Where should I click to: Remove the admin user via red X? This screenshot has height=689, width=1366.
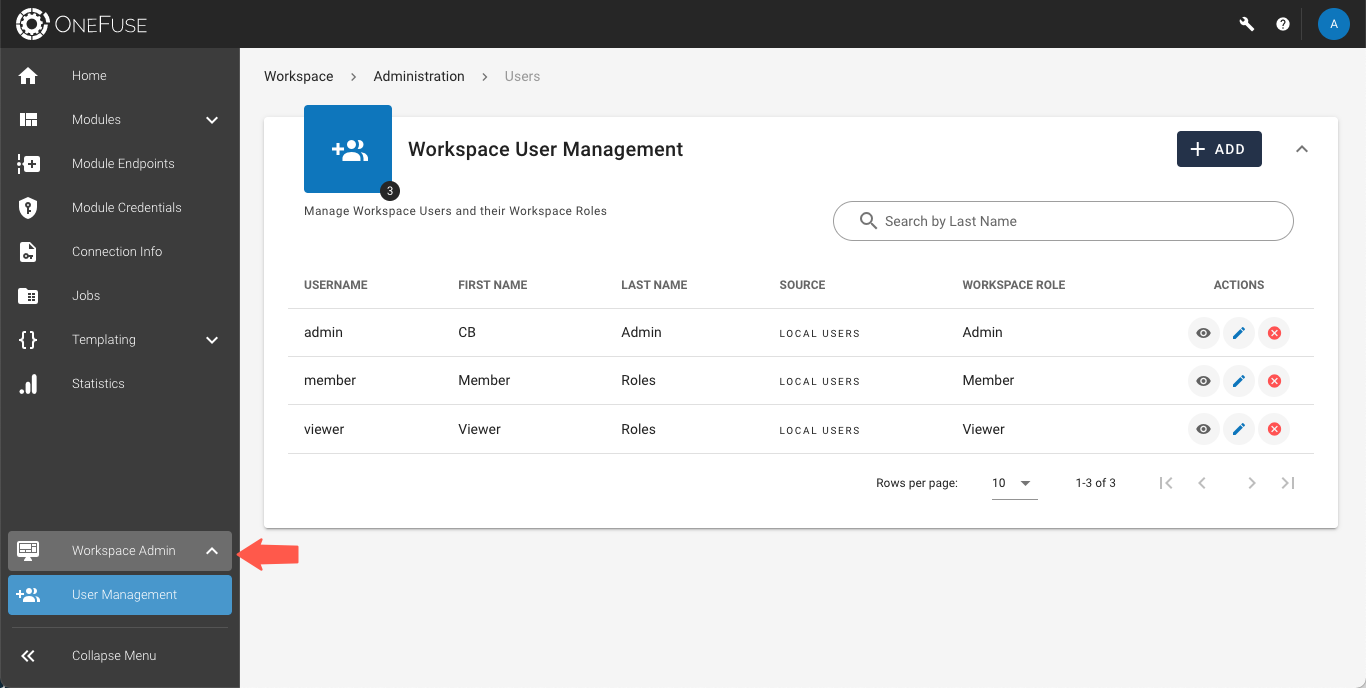click(1274, 333)
